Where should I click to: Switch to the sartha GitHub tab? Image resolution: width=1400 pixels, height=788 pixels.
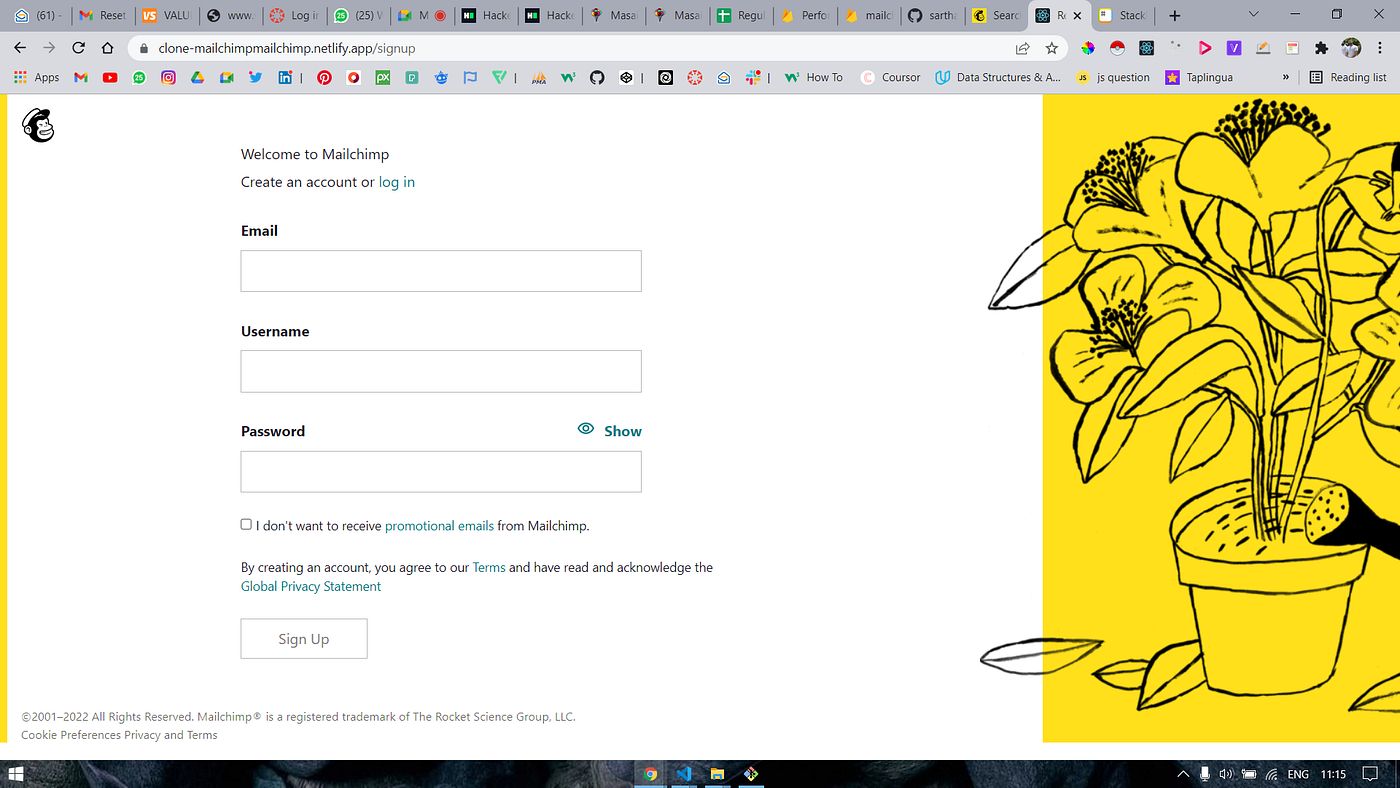pyautogui.click(x=933, y=15)
